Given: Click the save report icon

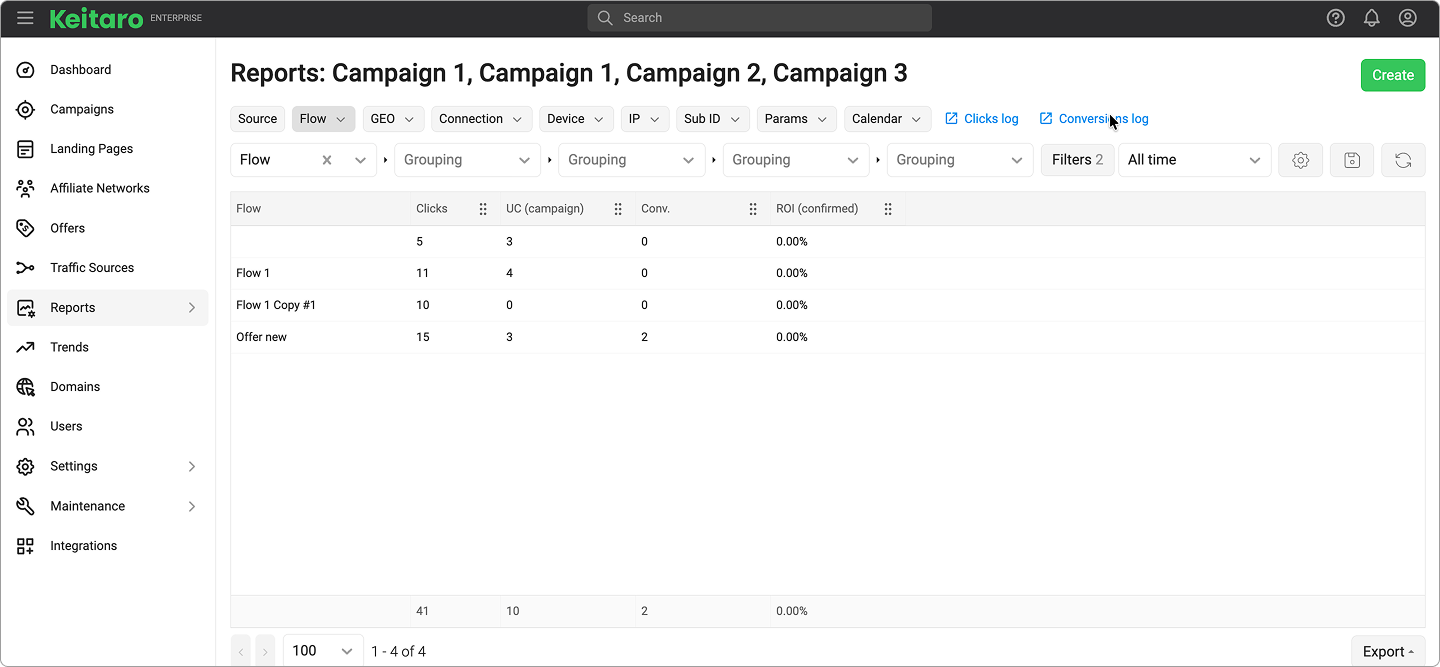Looking at the screenshot, I should (1351, 160).
